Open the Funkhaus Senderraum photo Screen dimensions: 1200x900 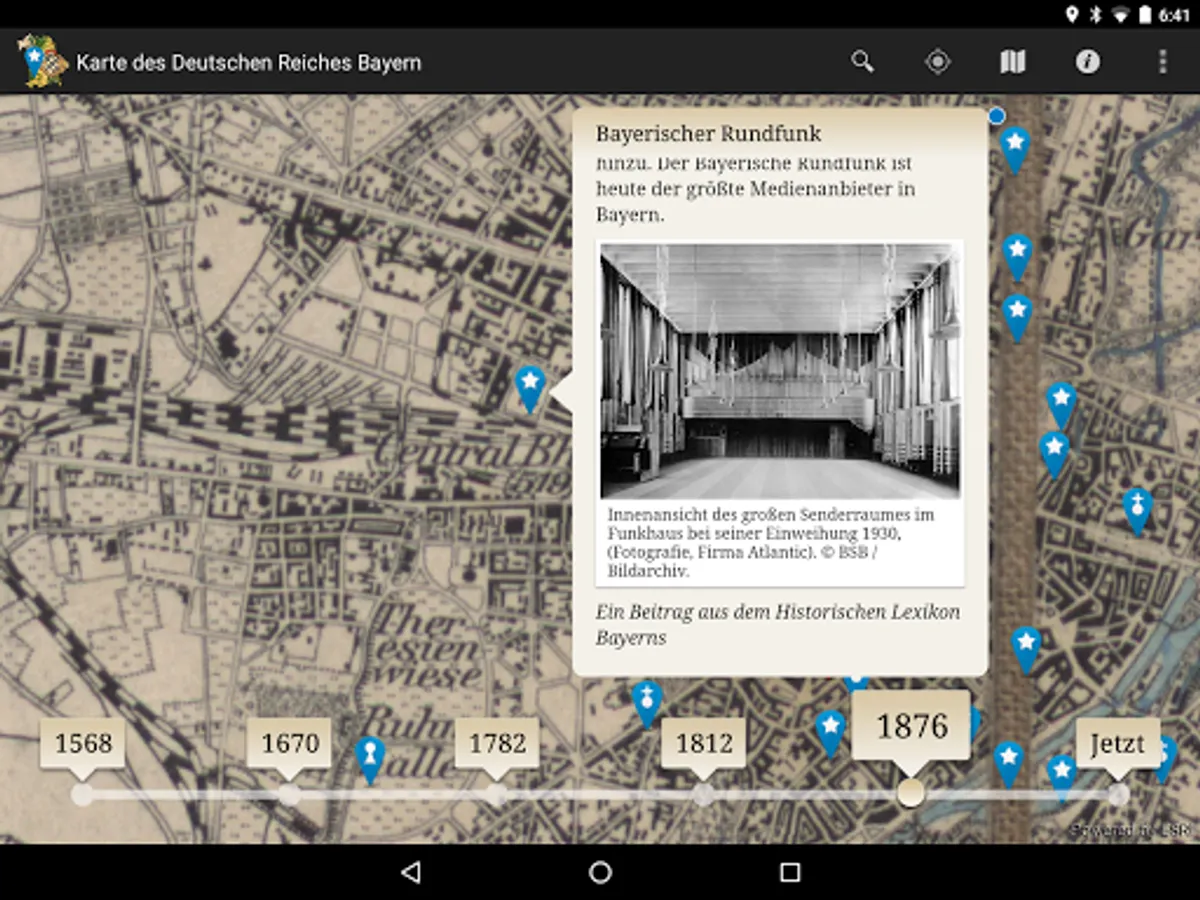tap(780, 370)
